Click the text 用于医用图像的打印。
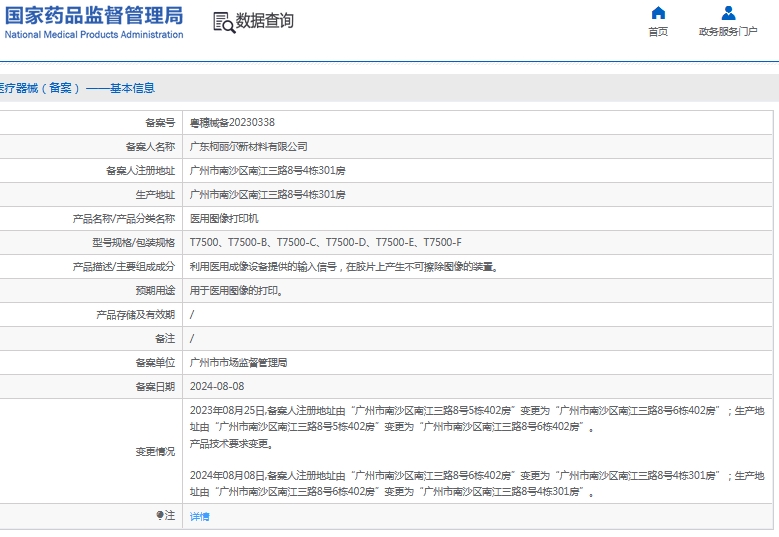779x537 pixels. 236,291
